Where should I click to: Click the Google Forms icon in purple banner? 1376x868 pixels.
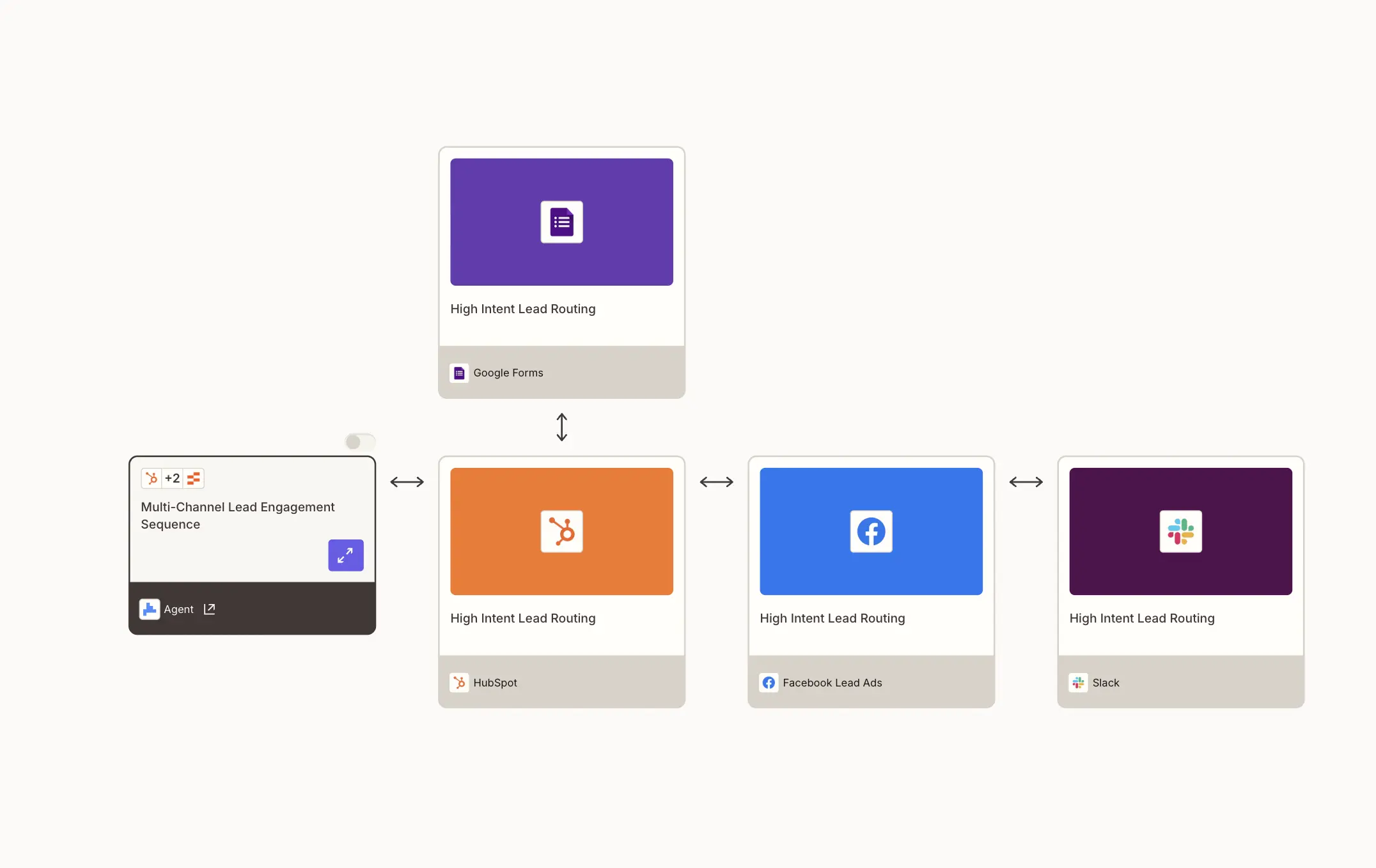click(561, 222)
